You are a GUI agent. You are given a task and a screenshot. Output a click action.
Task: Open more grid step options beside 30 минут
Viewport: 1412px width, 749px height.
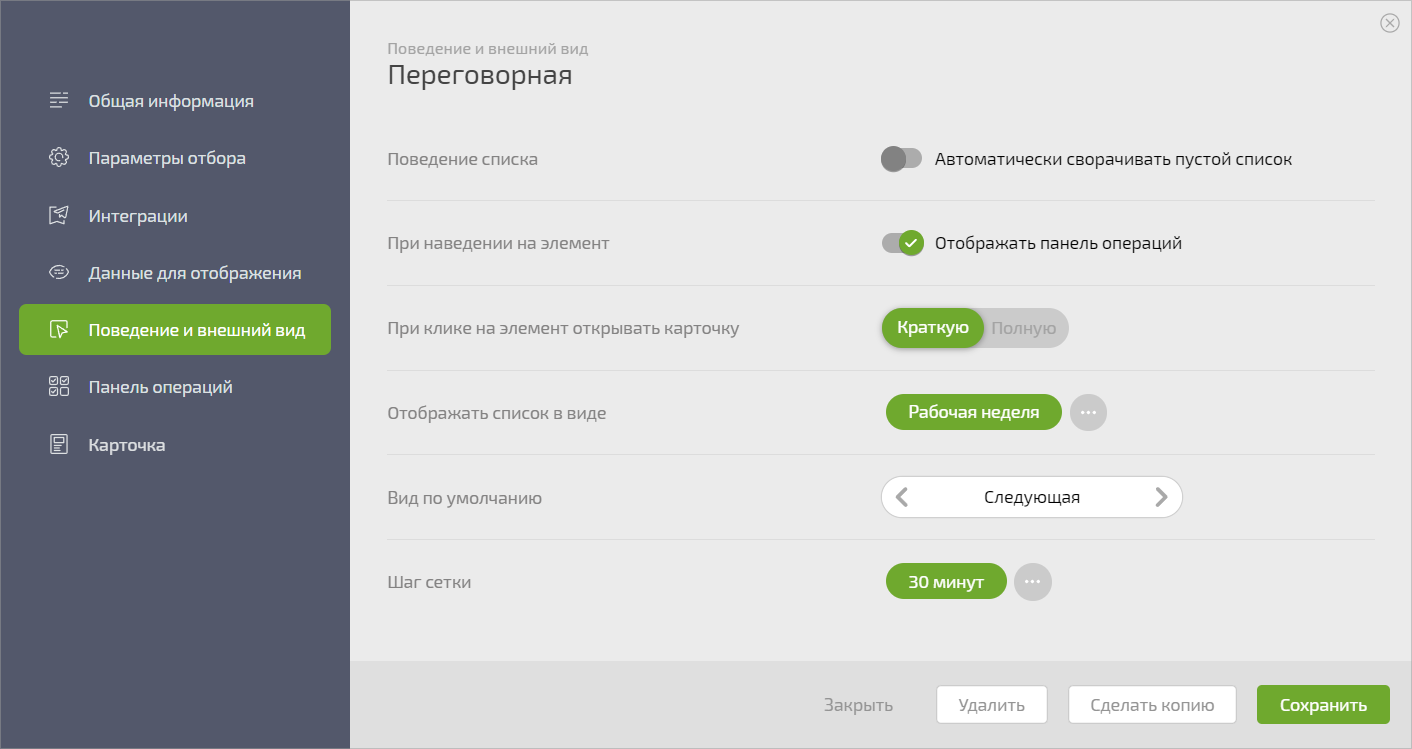[1033, 581]
